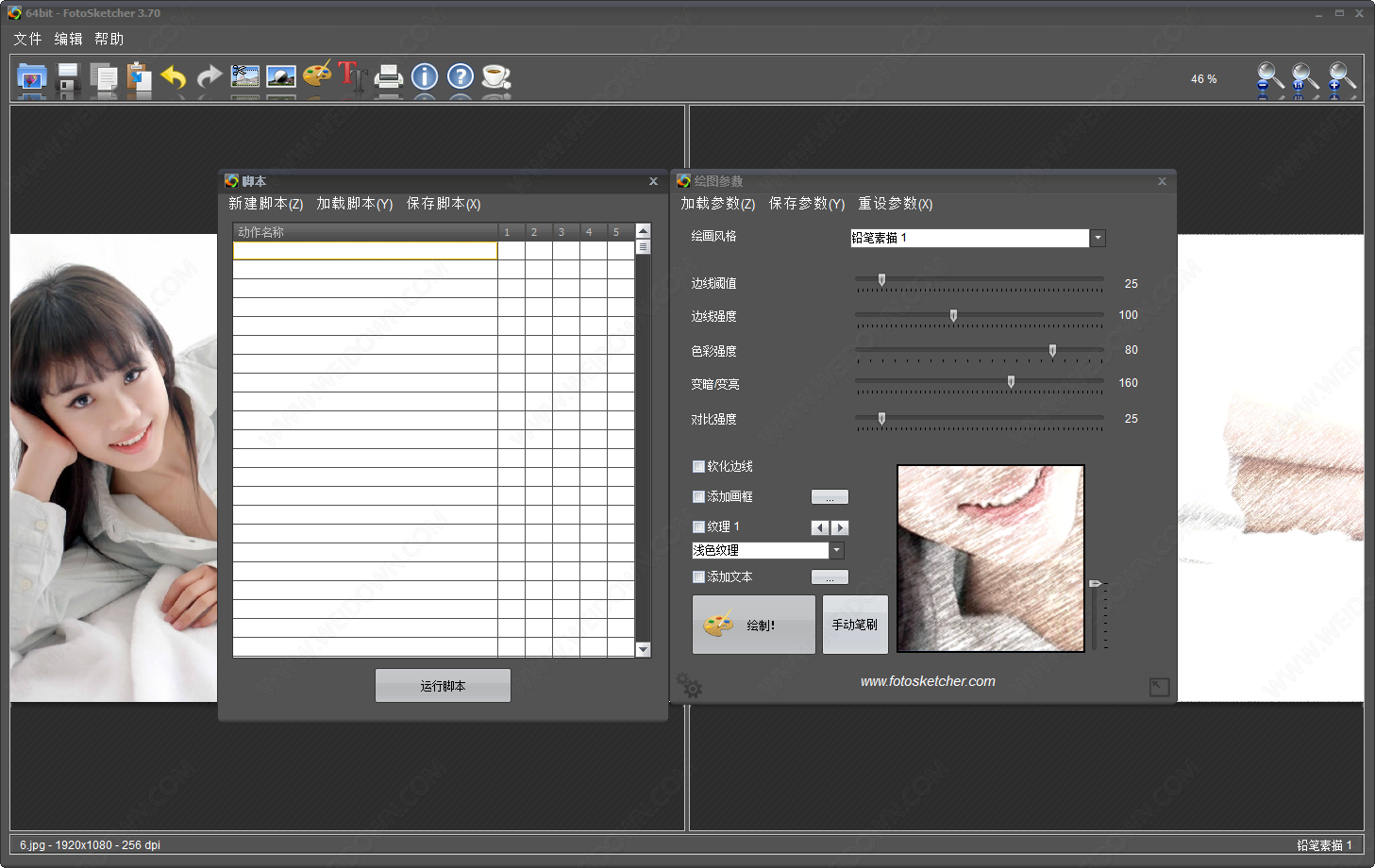Select the crop image tool with scissors
1375x868 pixels.
coord(245,76)
